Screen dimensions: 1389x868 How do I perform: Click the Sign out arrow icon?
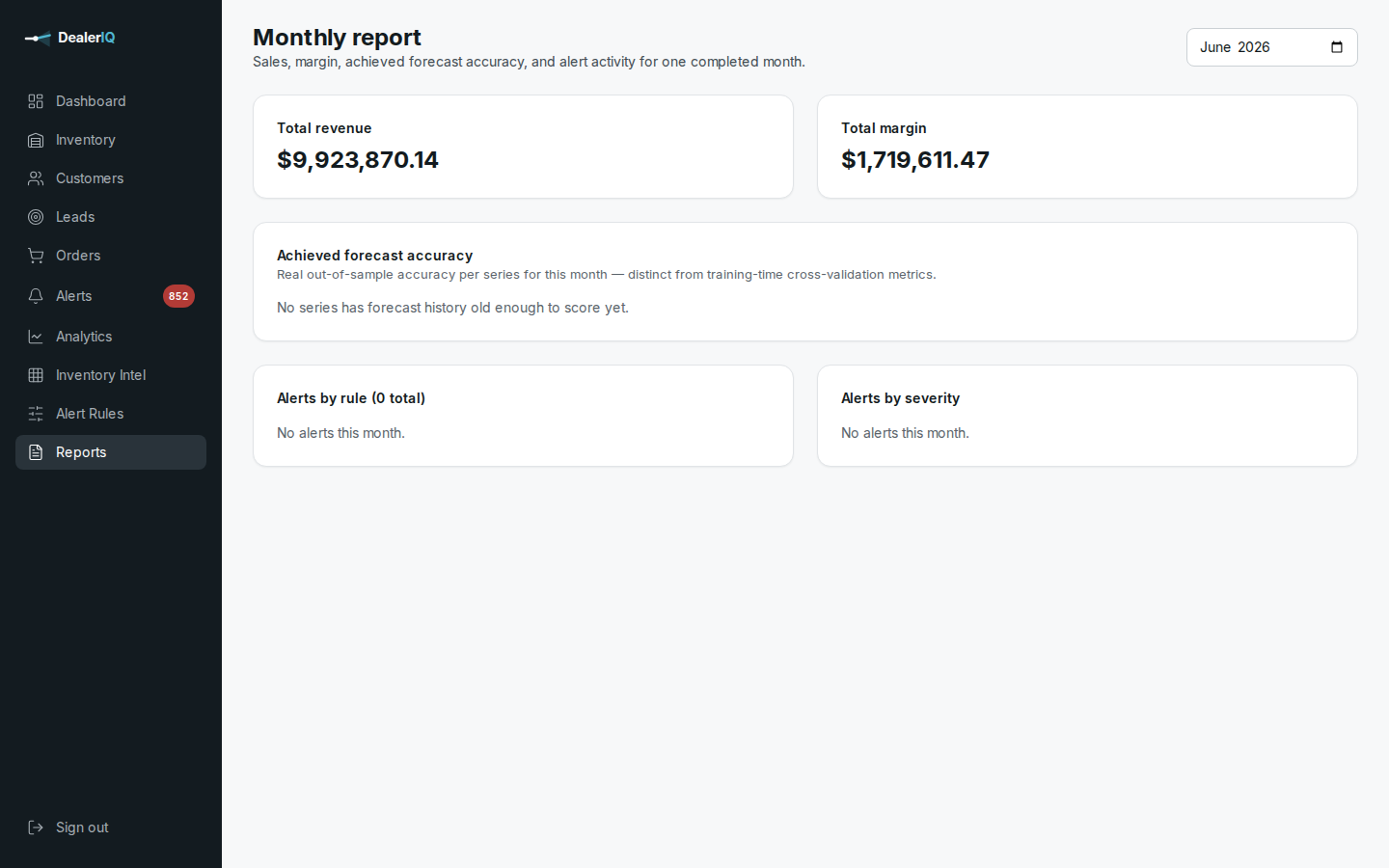pos(36,827)
